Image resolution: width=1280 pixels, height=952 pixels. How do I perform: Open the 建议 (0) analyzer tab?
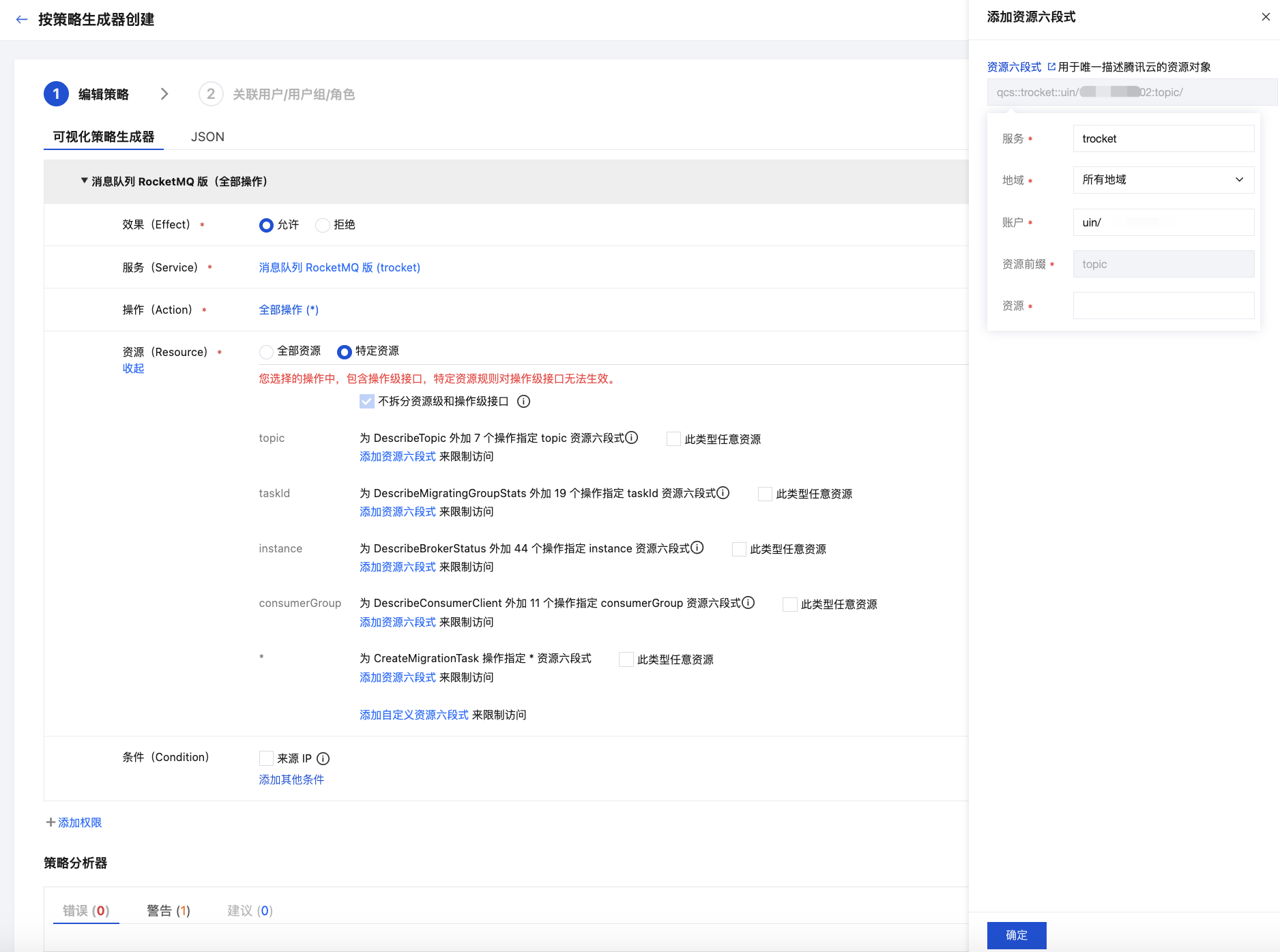click(x=250, y=911)
